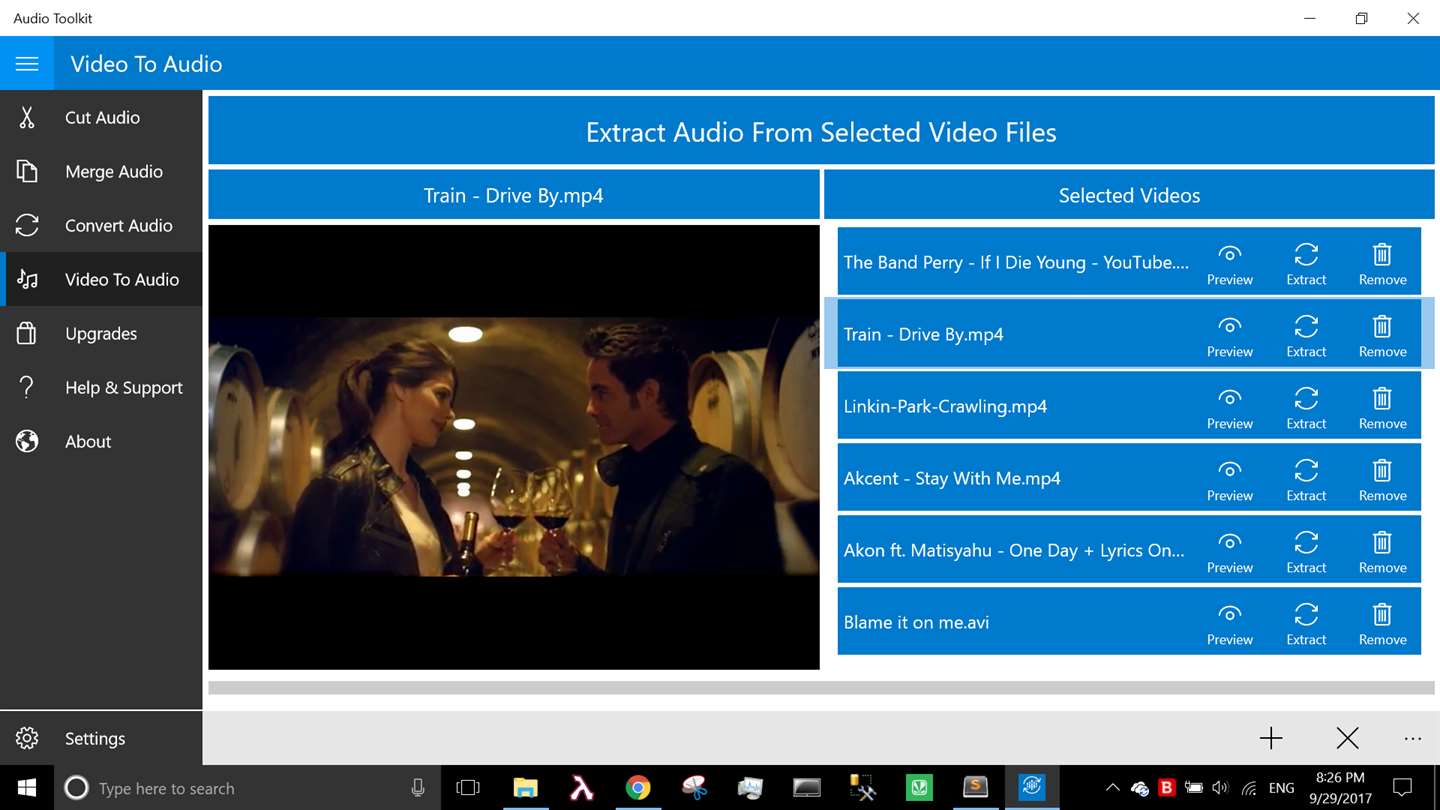Image resolution: width=1440 pixels, height=810 pixels.
Task: Open Cut Audio in the sidebar
Action: (x=101, y=118)
